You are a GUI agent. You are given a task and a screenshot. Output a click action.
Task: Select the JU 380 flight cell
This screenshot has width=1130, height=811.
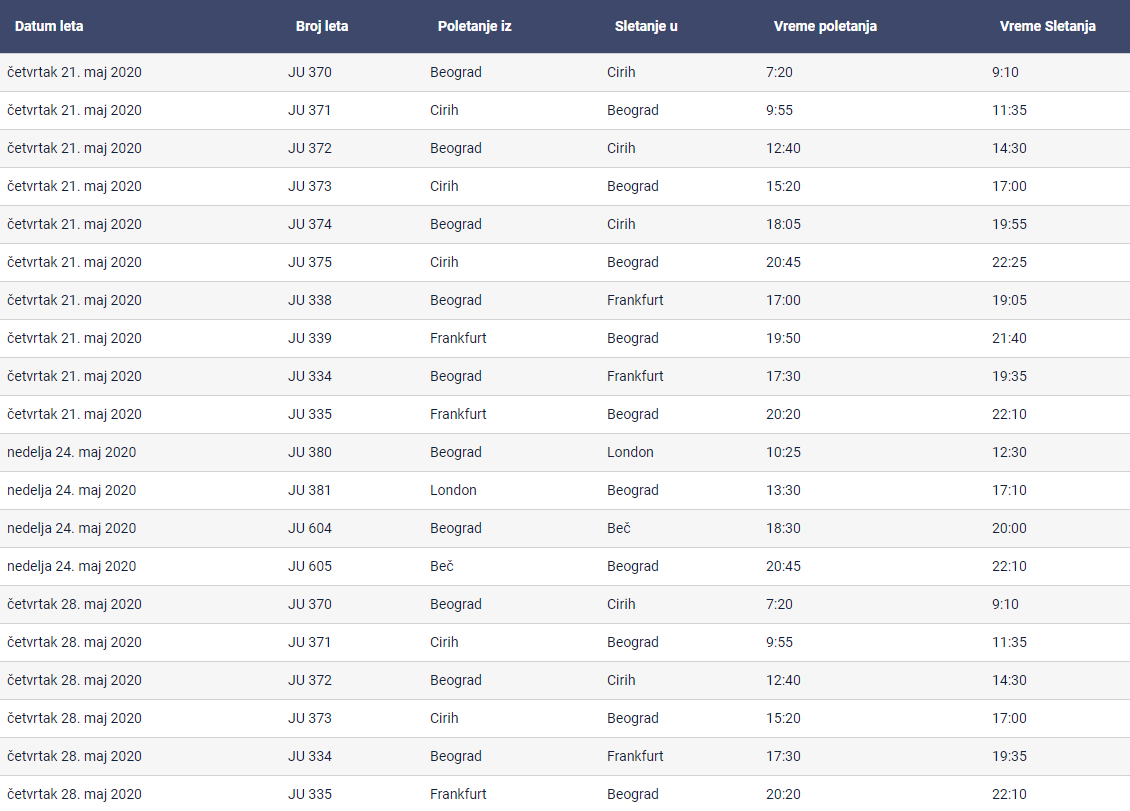pyautogui.click(x=310, y=452)
